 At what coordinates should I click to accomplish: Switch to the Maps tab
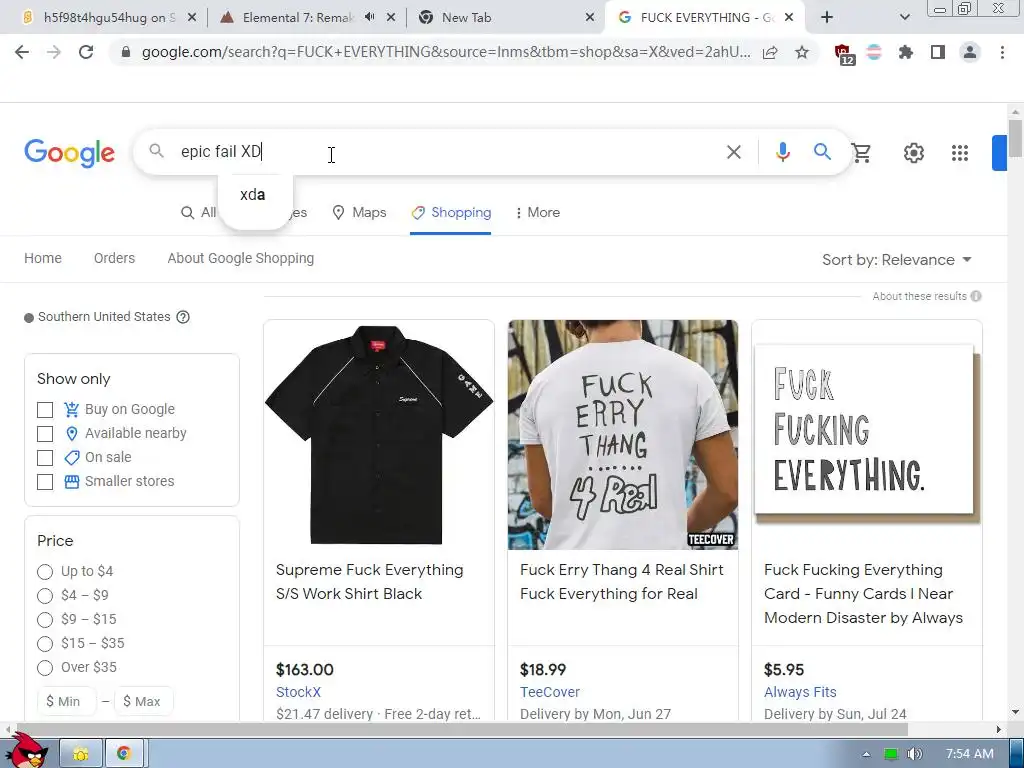pos(360,212)
